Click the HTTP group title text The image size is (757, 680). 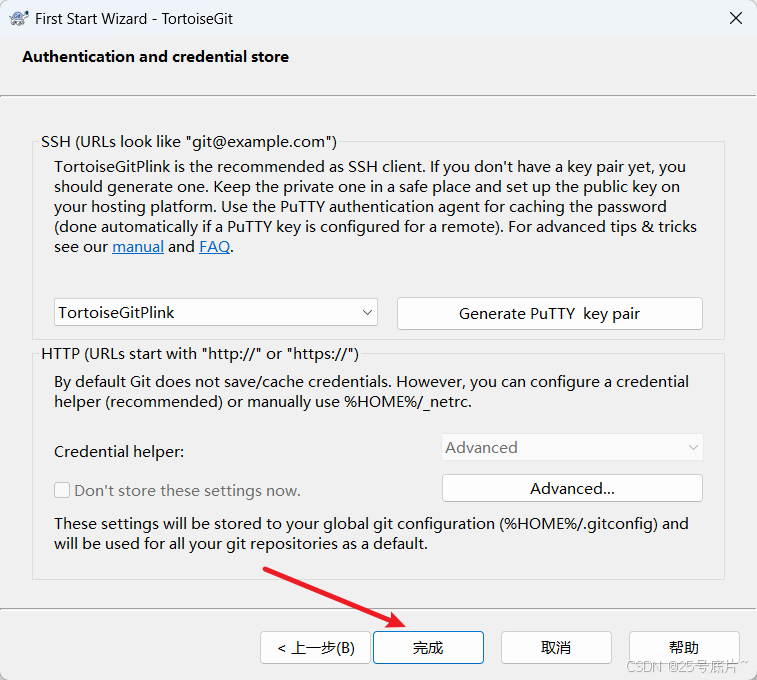pos(200,354)
